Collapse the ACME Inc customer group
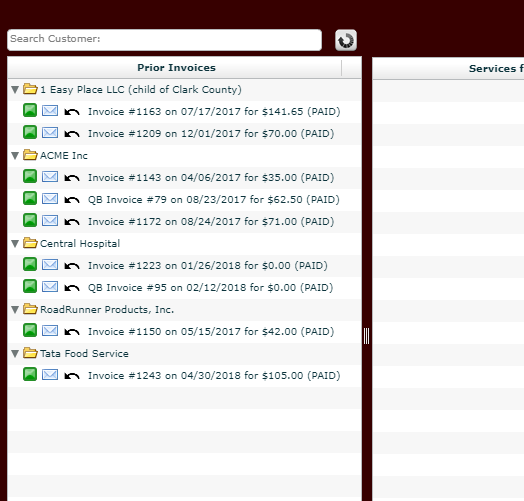Viewport: 524px width, 501px height. tap(15, 155)
